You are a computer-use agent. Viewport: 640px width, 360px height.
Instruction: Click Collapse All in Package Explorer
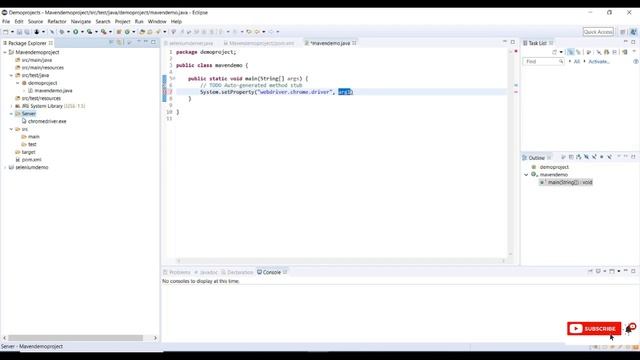111,42
